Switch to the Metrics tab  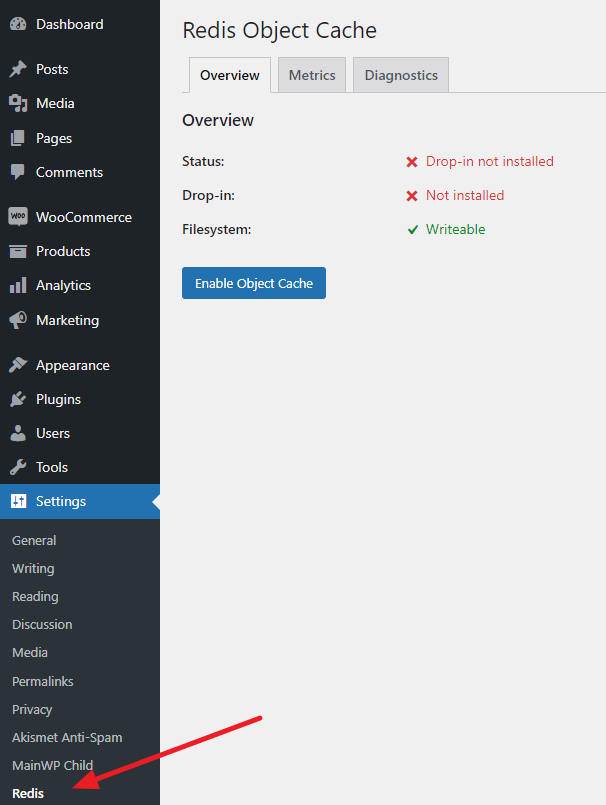click(x=312, y=75)
